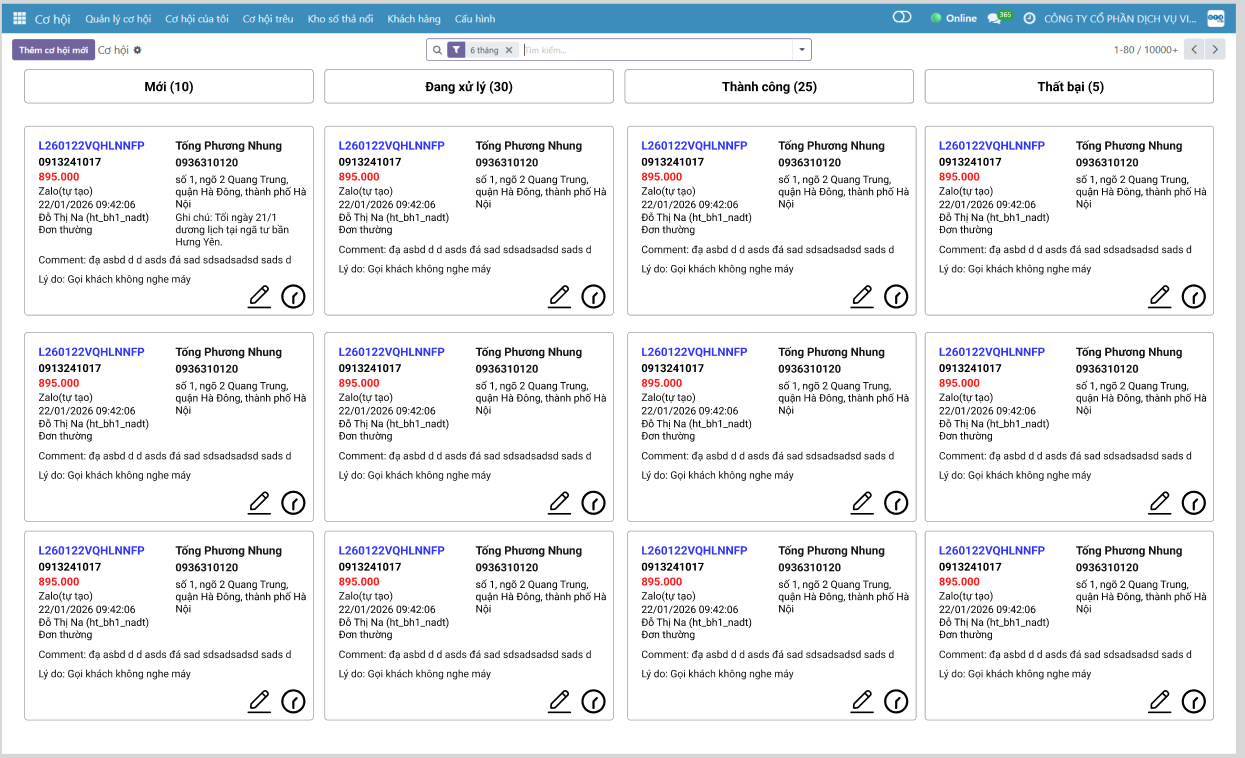Click the chat messages icon with 365 badge
This screenshot has width=1245, height=758.
click(994, 18)
